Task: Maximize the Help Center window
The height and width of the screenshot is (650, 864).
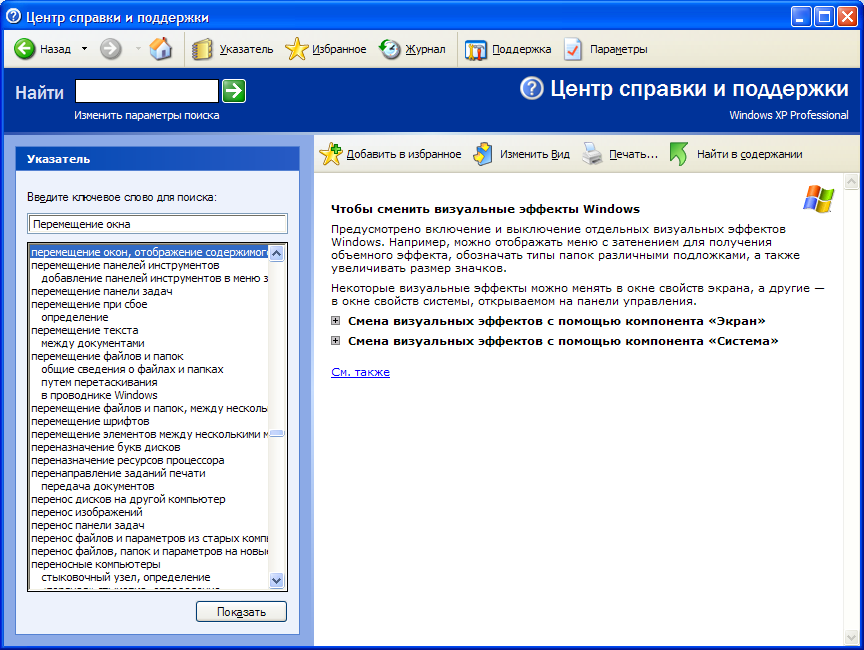Action: tap(824, 17)
